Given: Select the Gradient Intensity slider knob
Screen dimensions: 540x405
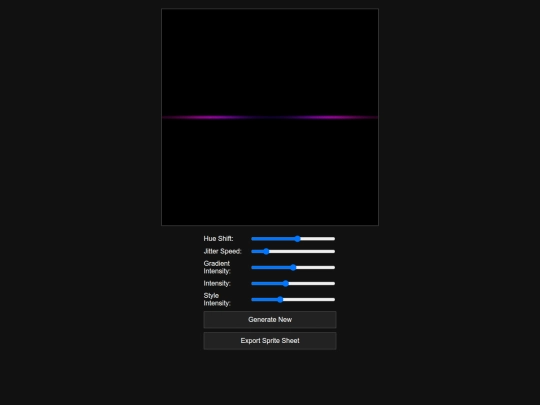Looking at the screenshot, I should pos(293,268).
